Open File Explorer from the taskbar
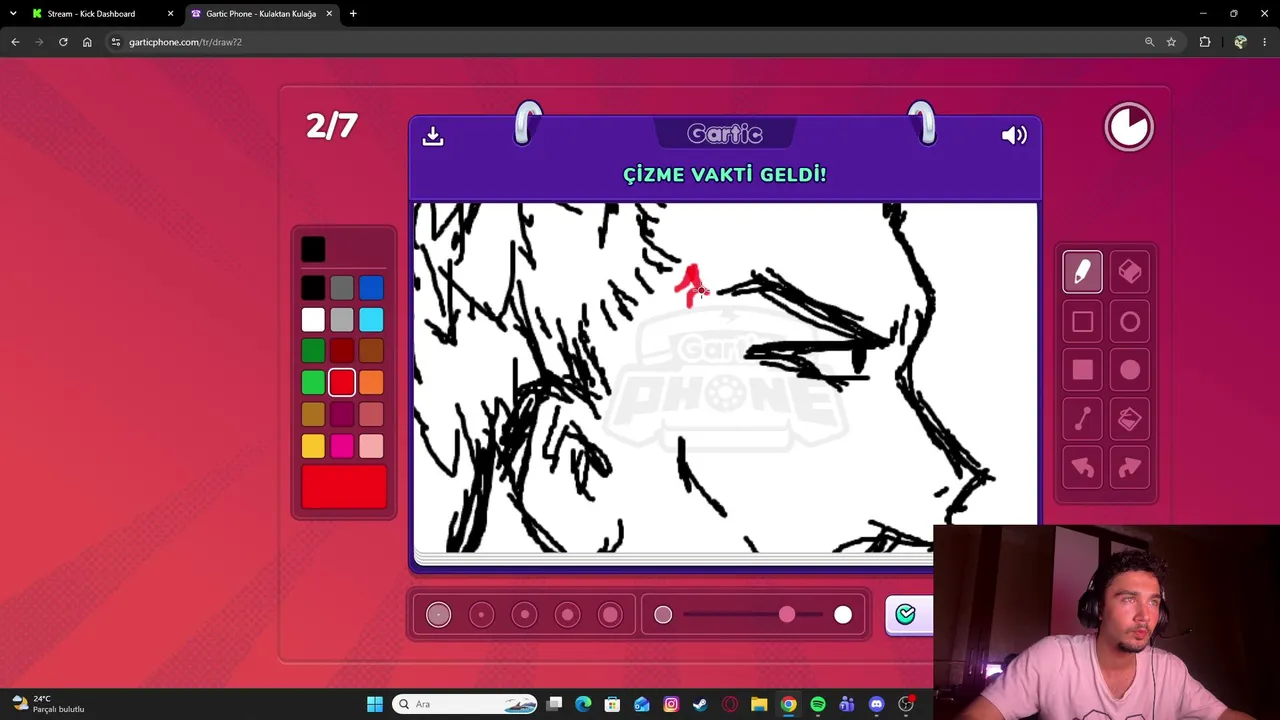 [x=759, y=704]
